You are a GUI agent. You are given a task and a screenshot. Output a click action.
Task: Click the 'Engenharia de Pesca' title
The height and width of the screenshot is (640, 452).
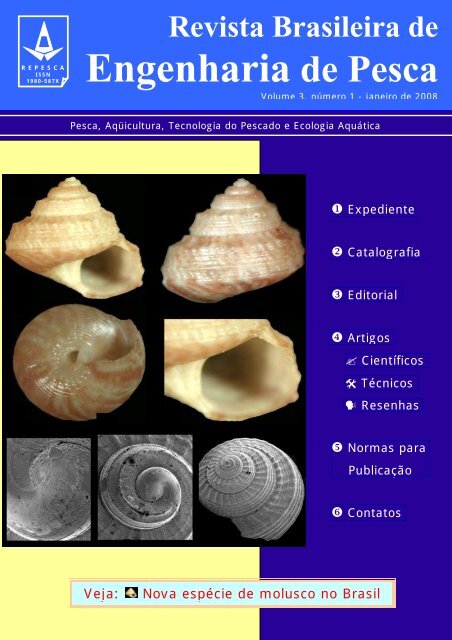tap(262, 69)
